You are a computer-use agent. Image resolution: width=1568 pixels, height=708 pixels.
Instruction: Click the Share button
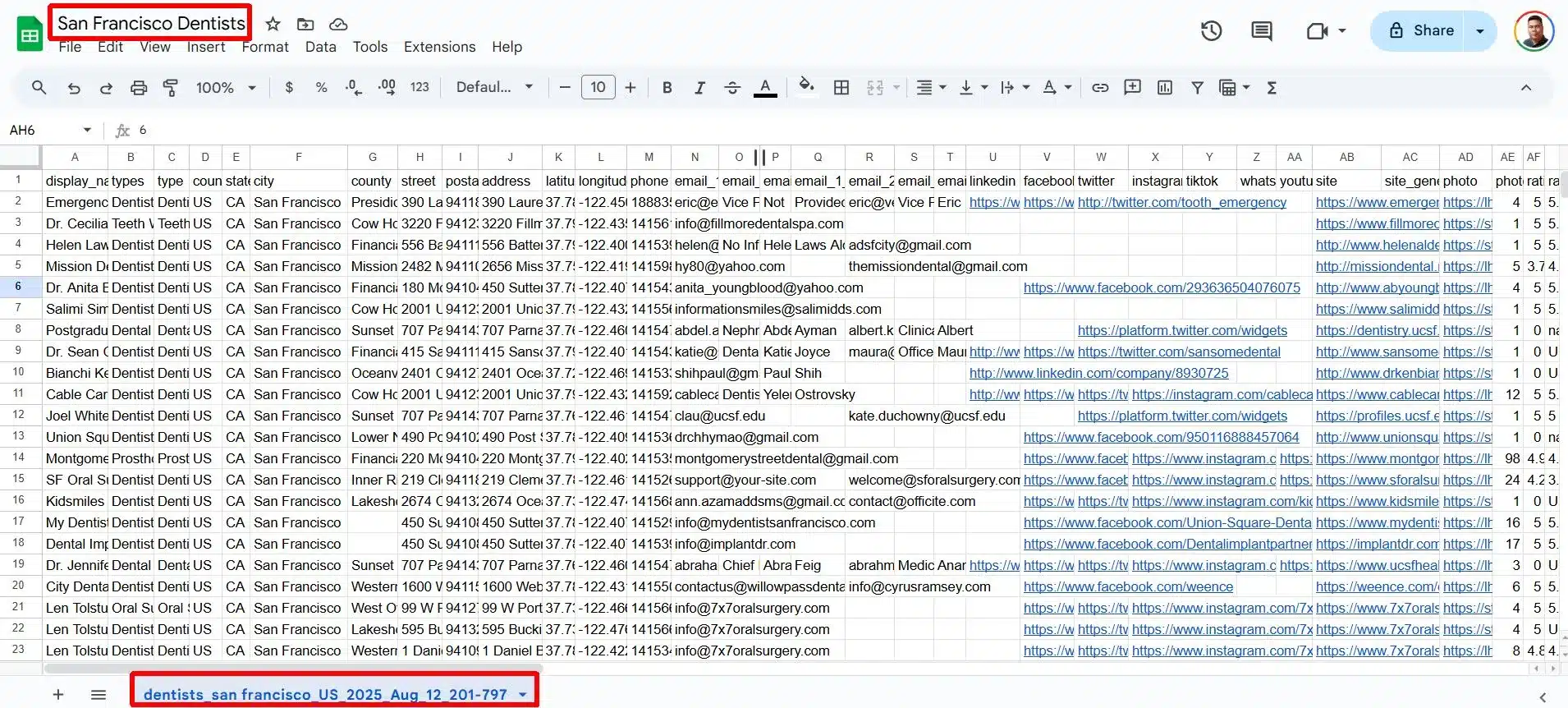pyautogui.click(x=1421, y=30)
